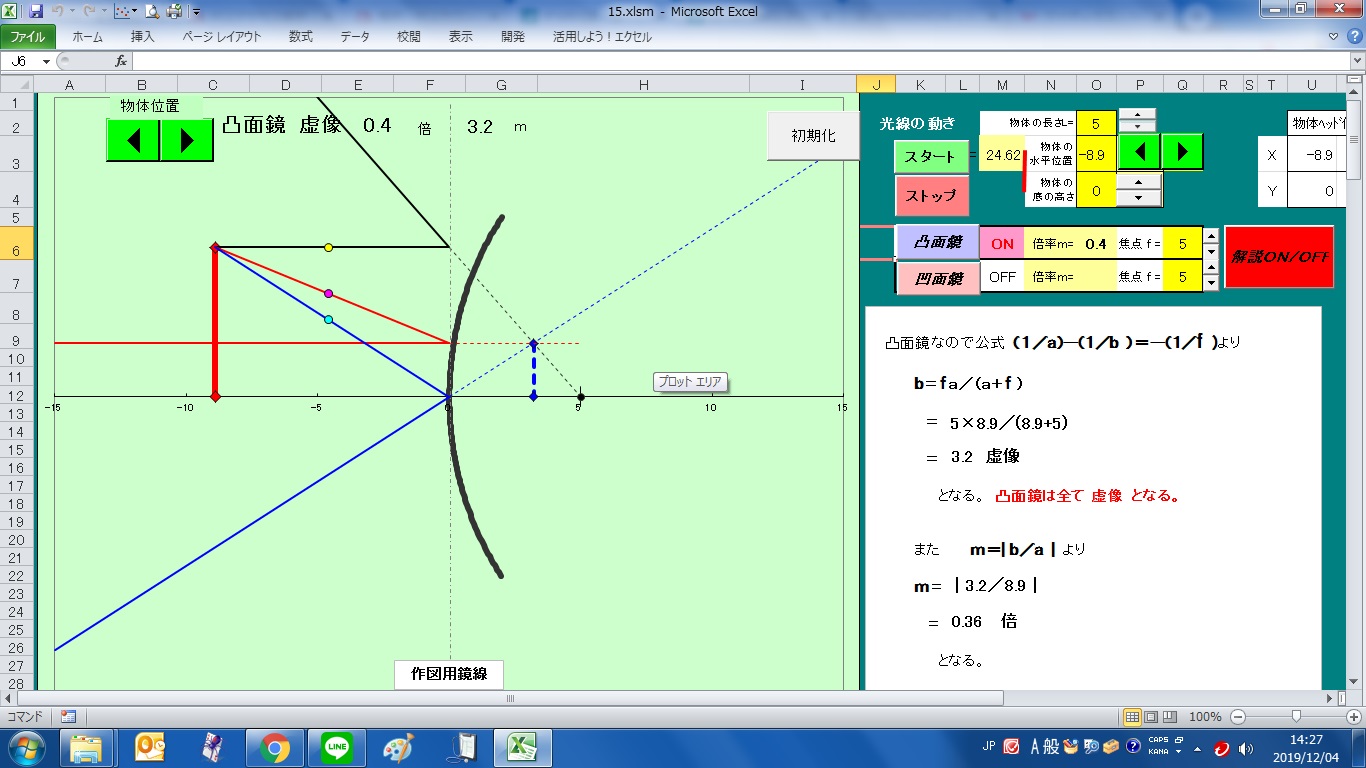Open the chart icon's dropdown arrow

[x=136, y=12]
